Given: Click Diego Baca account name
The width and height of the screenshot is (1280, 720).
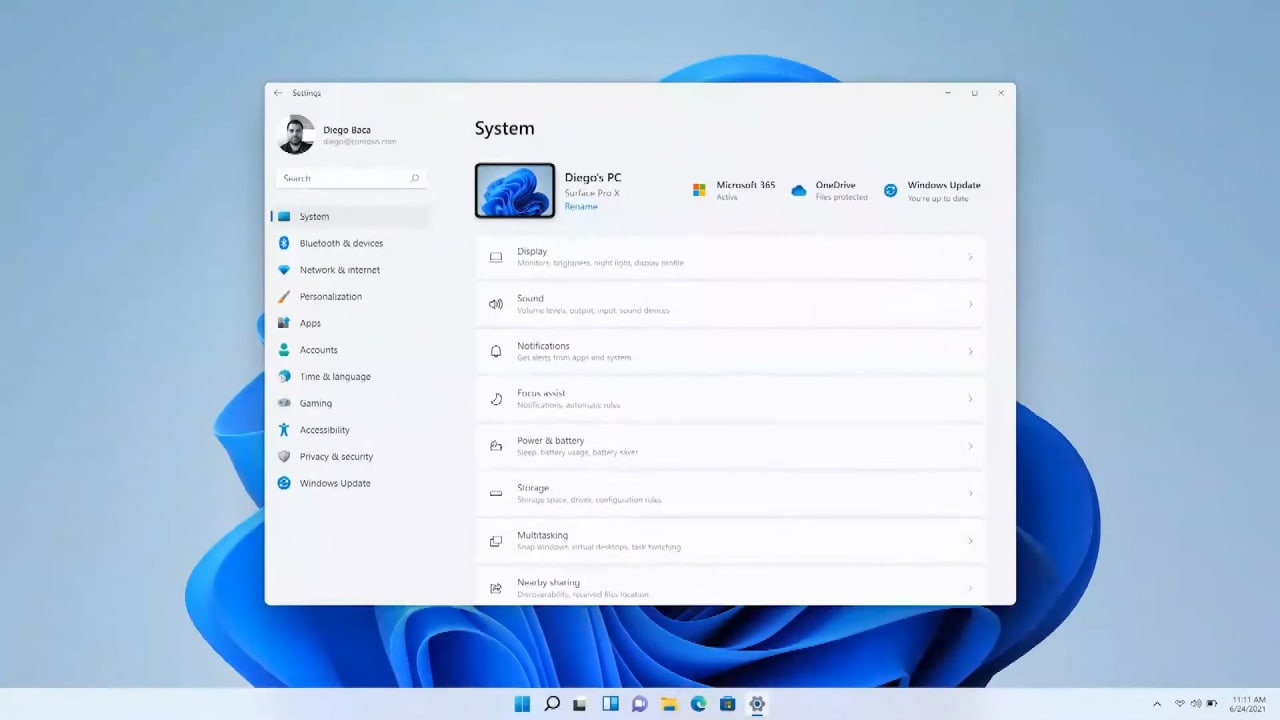Looking at the screenshot, I should pos(347,130).
